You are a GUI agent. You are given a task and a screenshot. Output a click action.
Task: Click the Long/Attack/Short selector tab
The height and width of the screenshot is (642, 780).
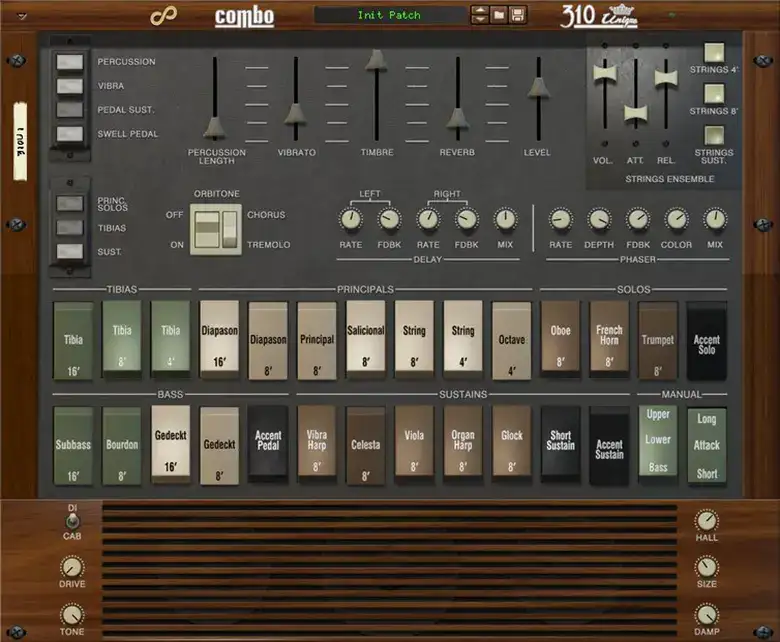pos(706,446)
